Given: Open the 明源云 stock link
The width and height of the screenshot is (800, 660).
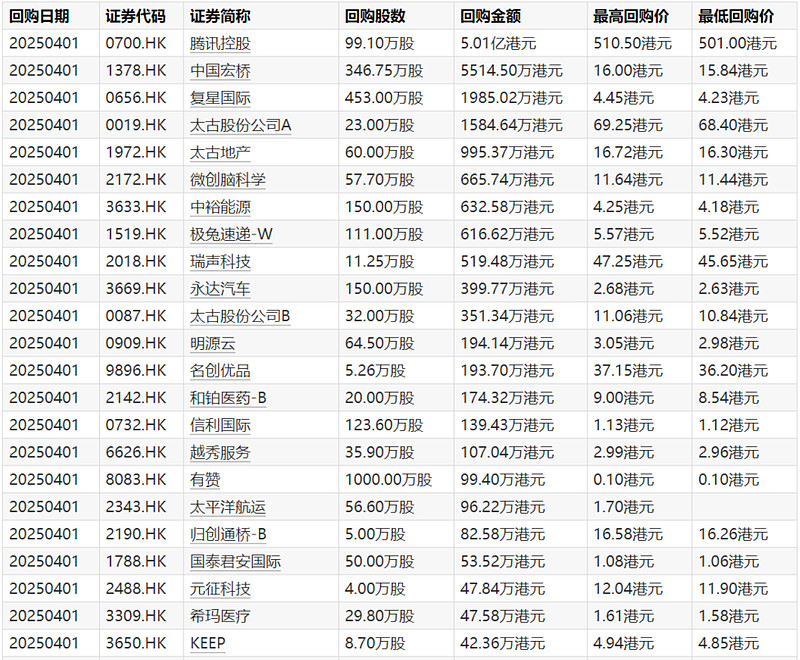Looking at the screenshot, I should (x=212, y=344).
